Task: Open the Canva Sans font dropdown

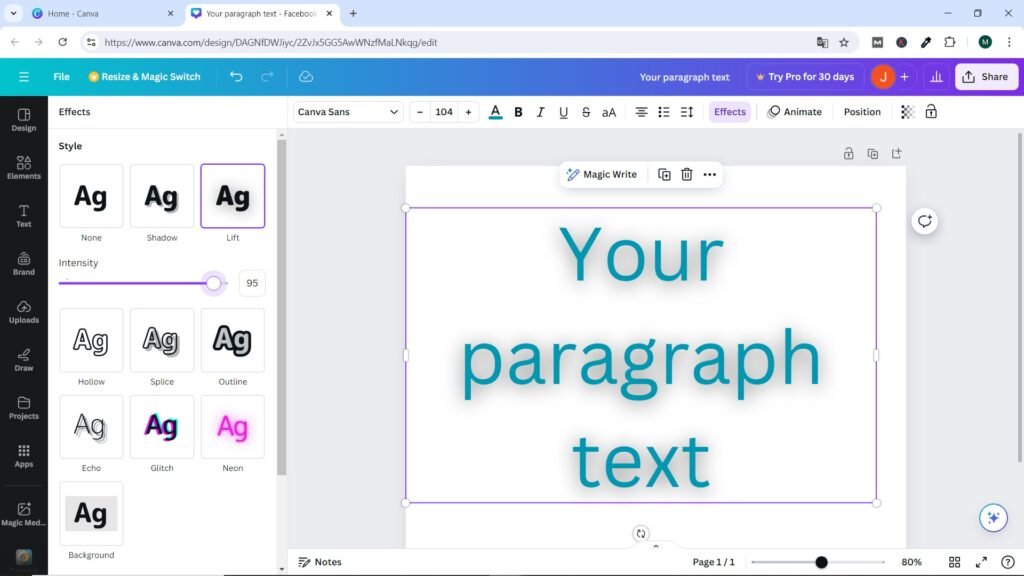Action: tap(347, 111)
